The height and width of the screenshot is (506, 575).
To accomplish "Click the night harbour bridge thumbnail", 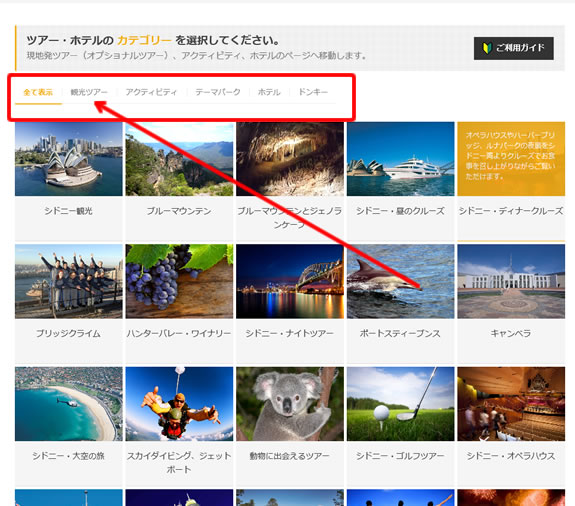I will point(290,281).
